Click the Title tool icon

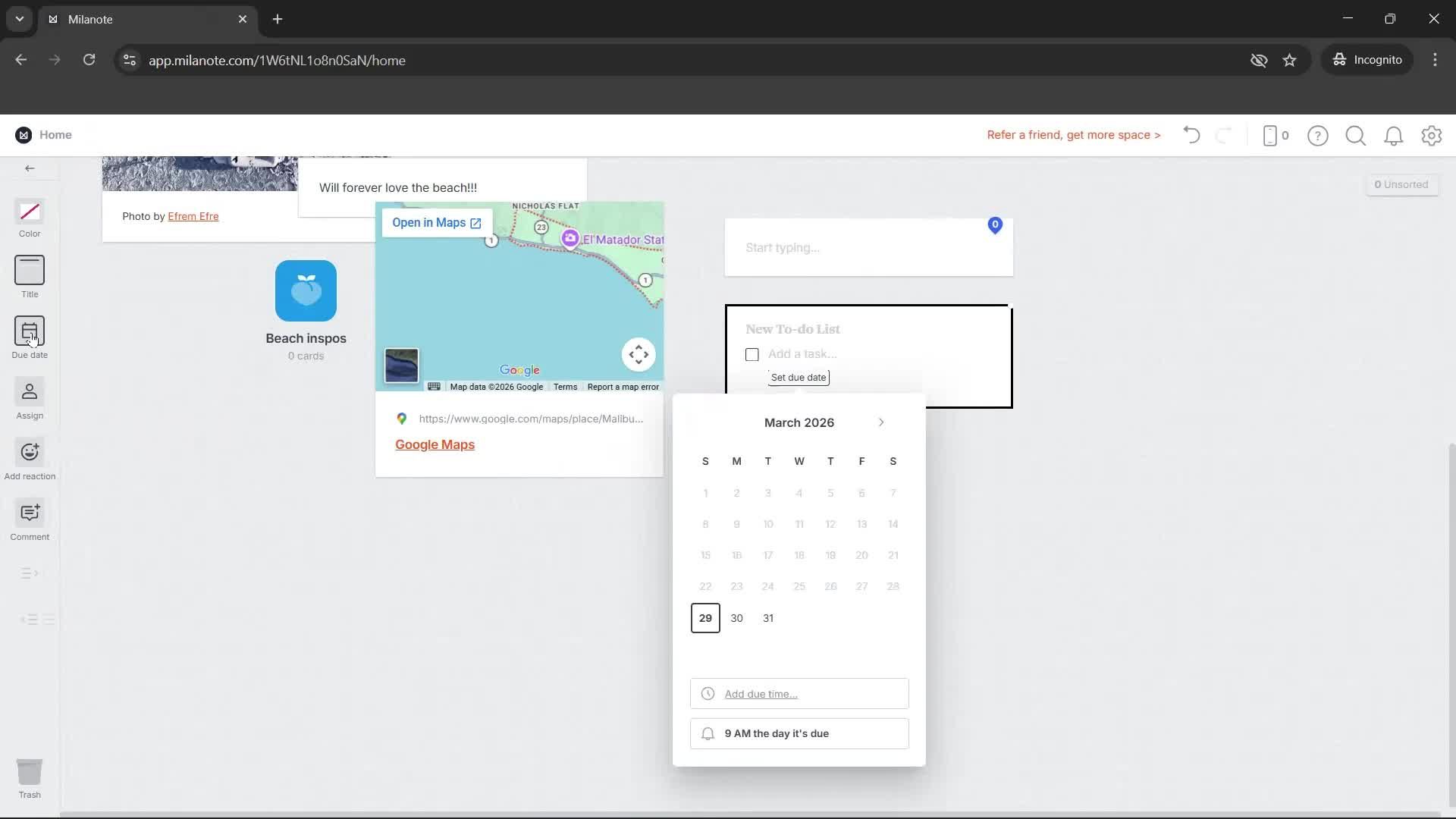[29, 275]
